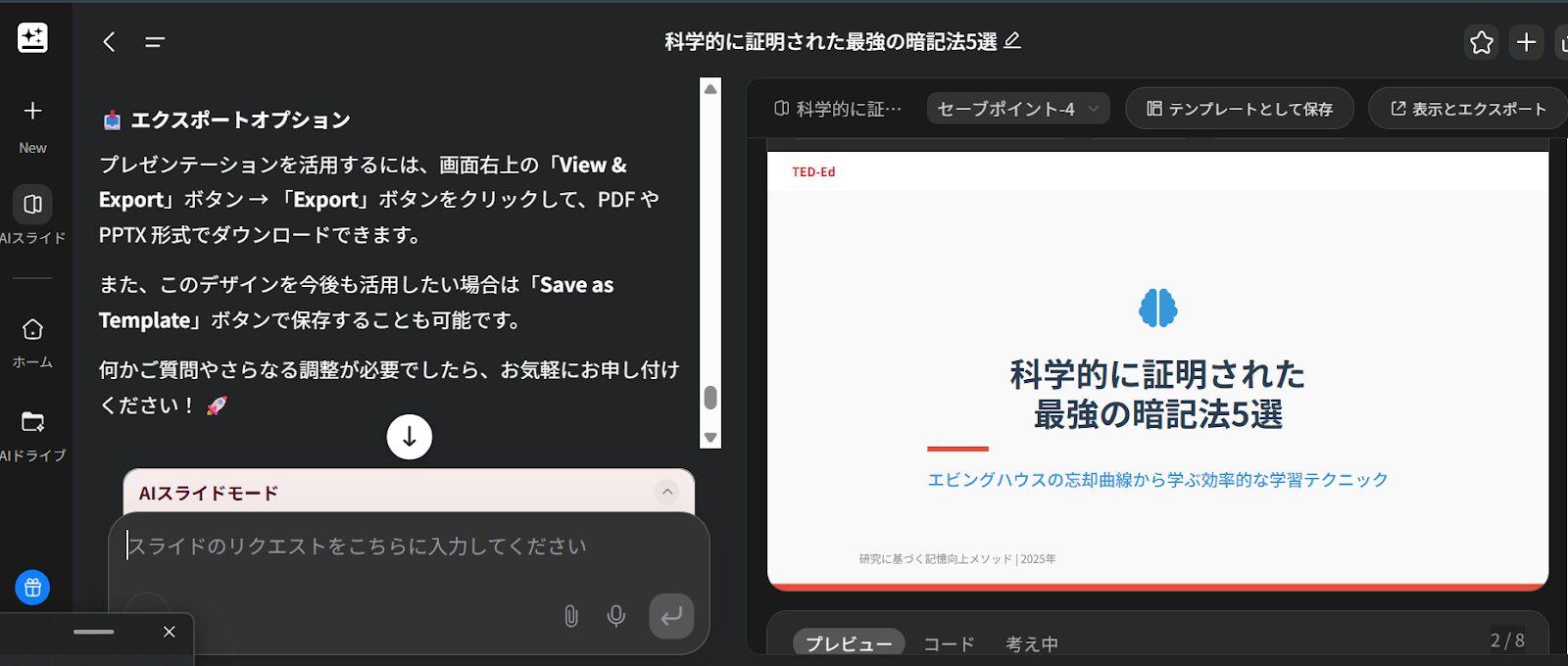
Task: Switch to the 考え中 tab
Action: click(1032, 643)
